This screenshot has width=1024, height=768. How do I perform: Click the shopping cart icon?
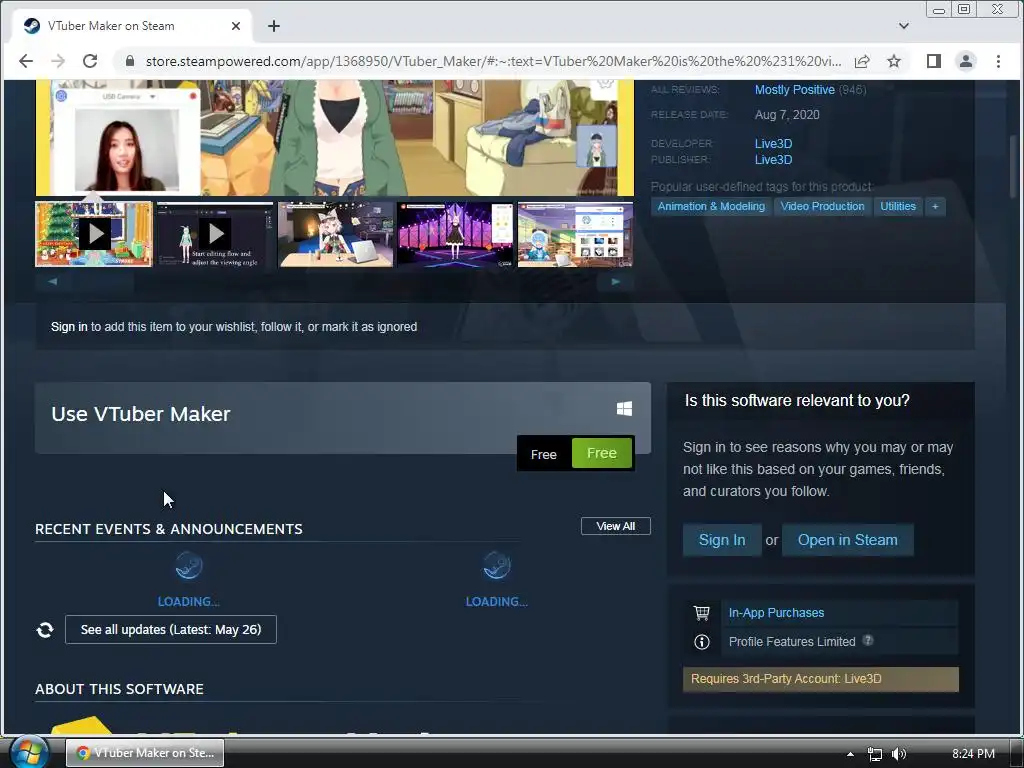pos(702,613)
